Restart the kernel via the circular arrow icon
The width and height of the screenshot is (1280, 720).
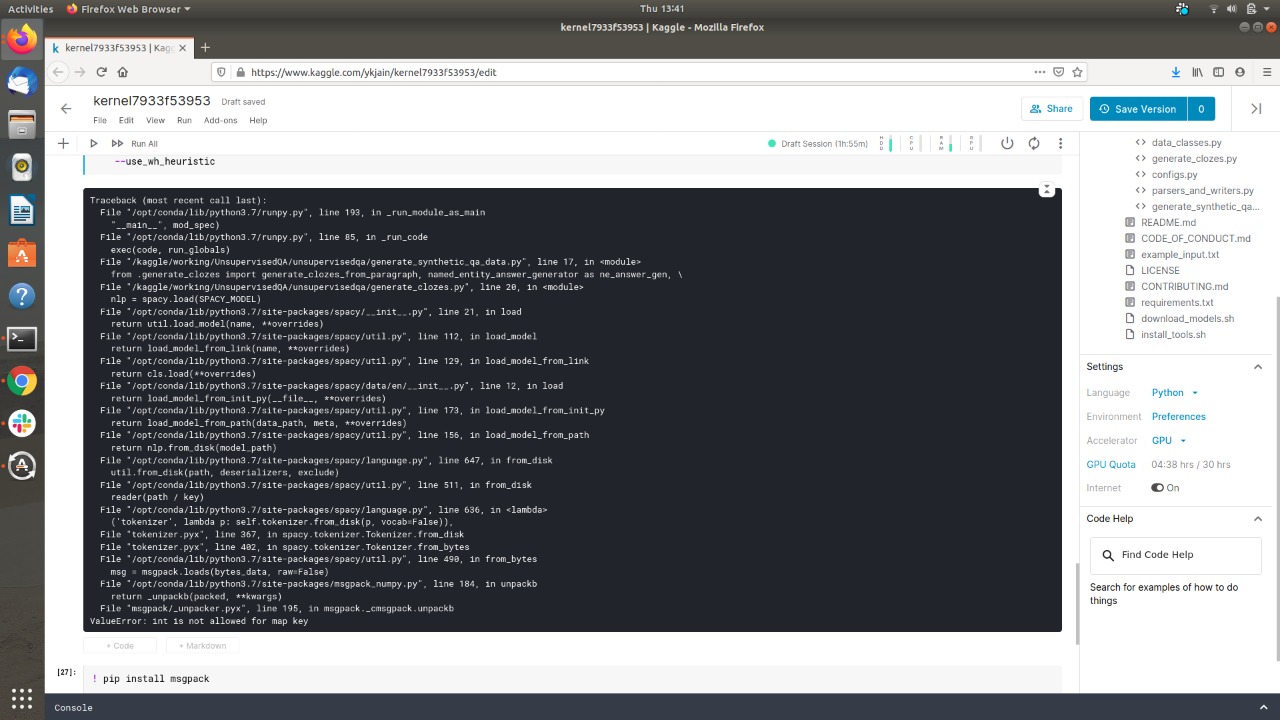click(1034, 143)
